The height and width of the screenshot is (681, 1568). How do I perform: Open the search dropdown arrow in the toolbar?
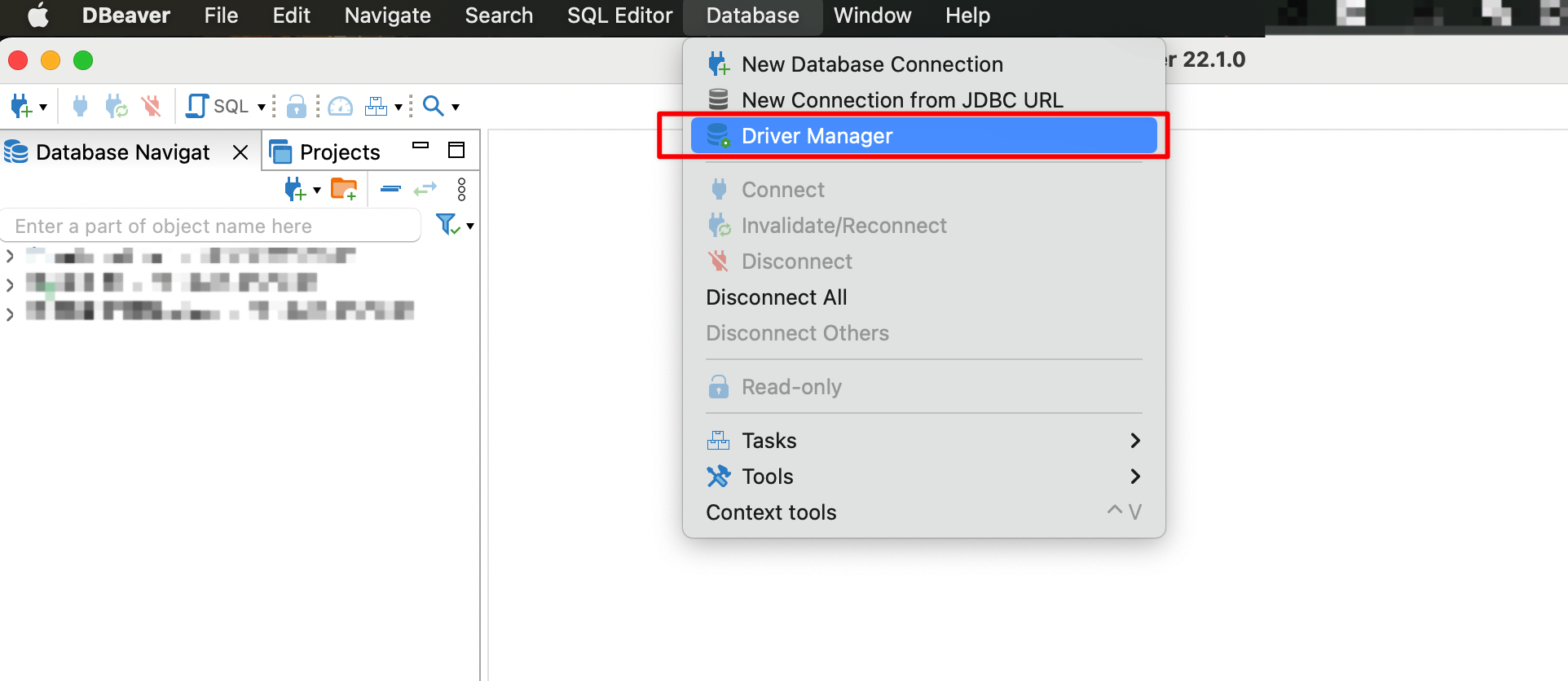456,107
